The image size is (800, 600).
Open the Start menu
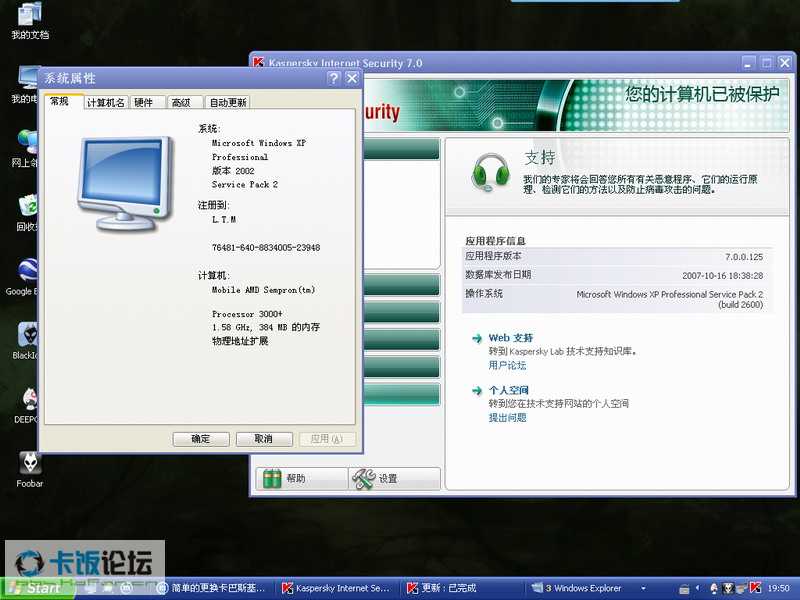click(37, 588)
